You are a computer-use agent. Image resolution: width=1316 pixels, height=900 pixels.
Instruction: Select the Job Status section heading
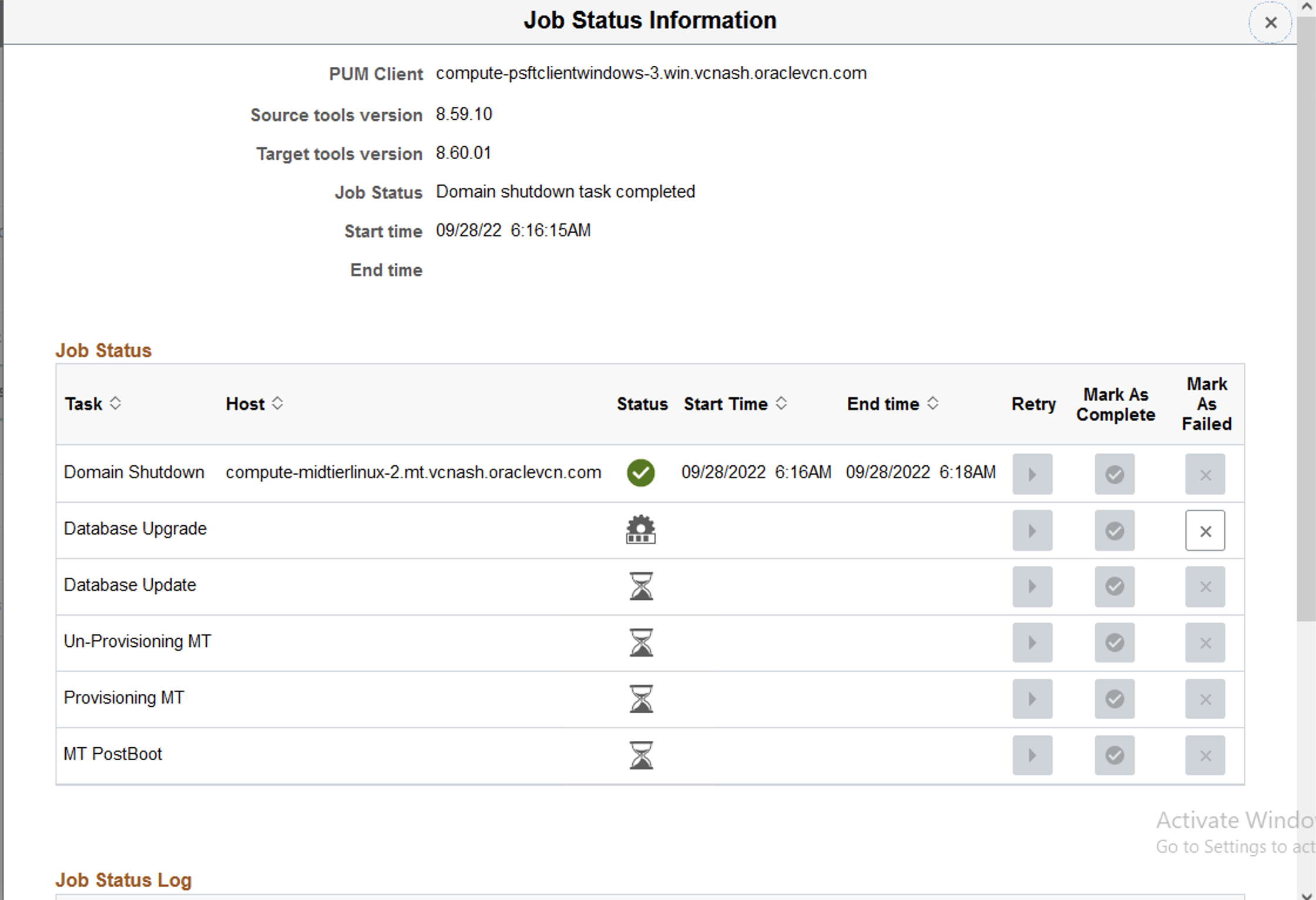tap(103, 350)
